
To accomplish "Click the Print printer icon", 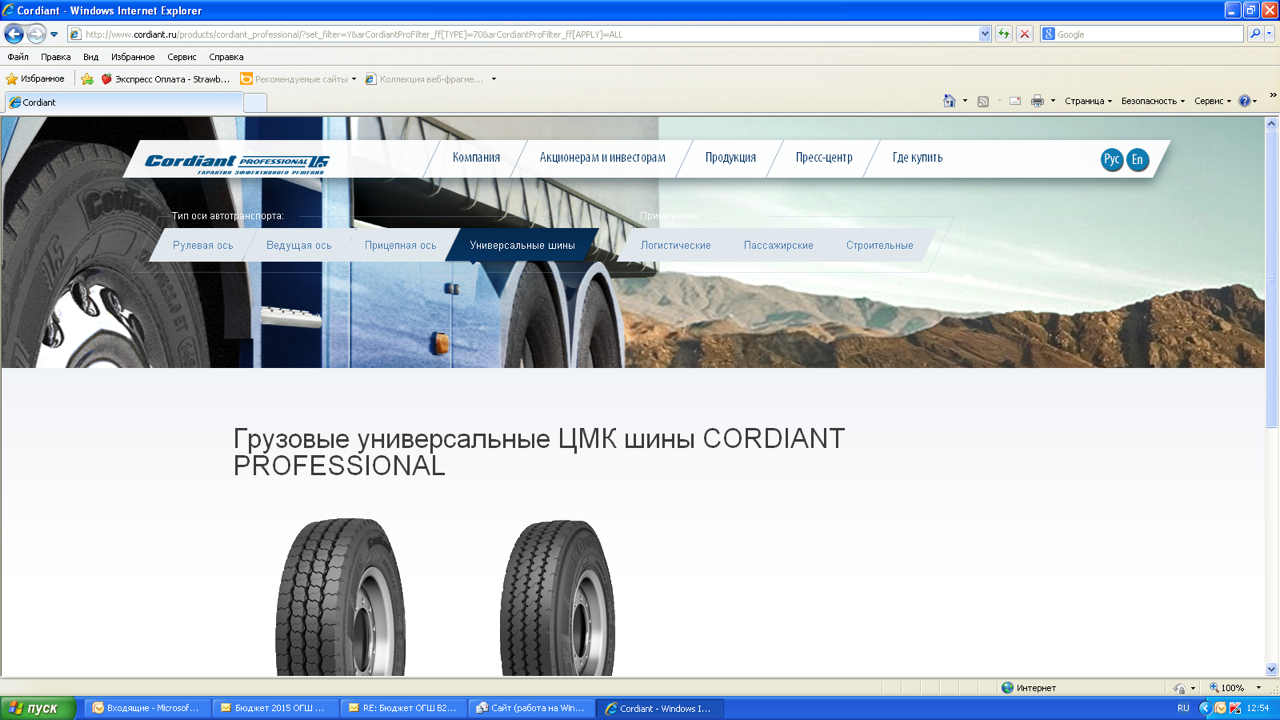I will tap(1037, 101).
